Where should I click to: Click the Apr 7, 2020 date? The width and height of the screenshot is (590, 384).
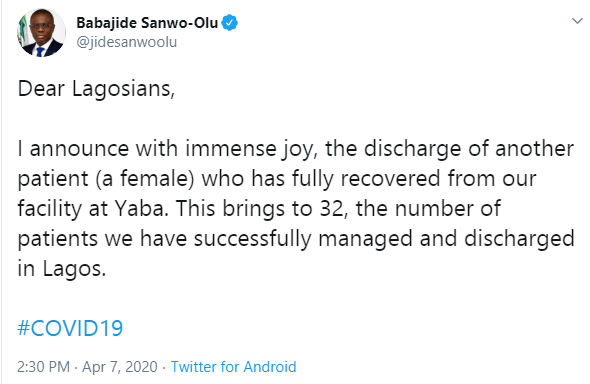click(120, 367)
